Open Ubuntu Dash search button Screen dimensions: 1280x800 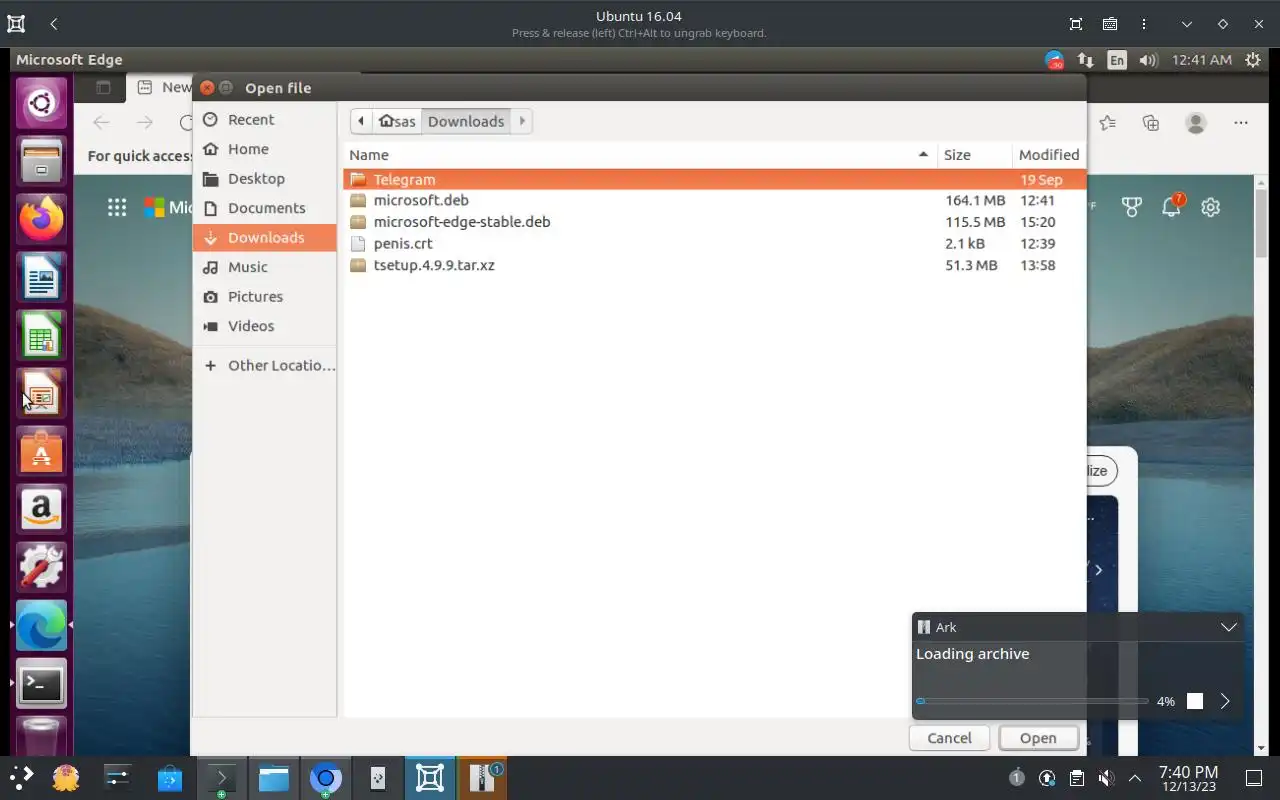tap(41, 104)
